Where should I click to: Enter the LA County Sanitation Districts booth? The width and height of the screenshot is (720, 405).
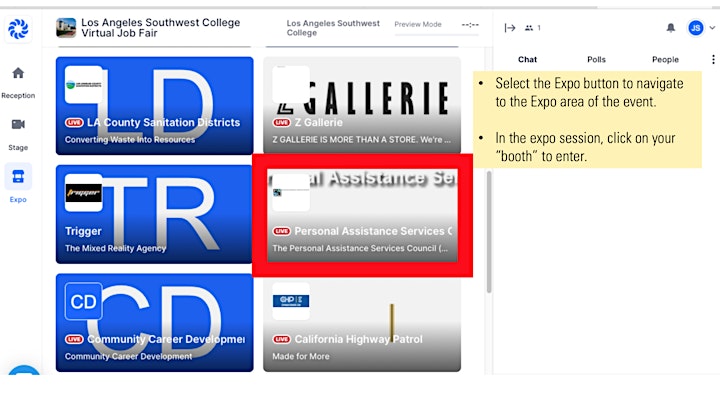(154, 106)
